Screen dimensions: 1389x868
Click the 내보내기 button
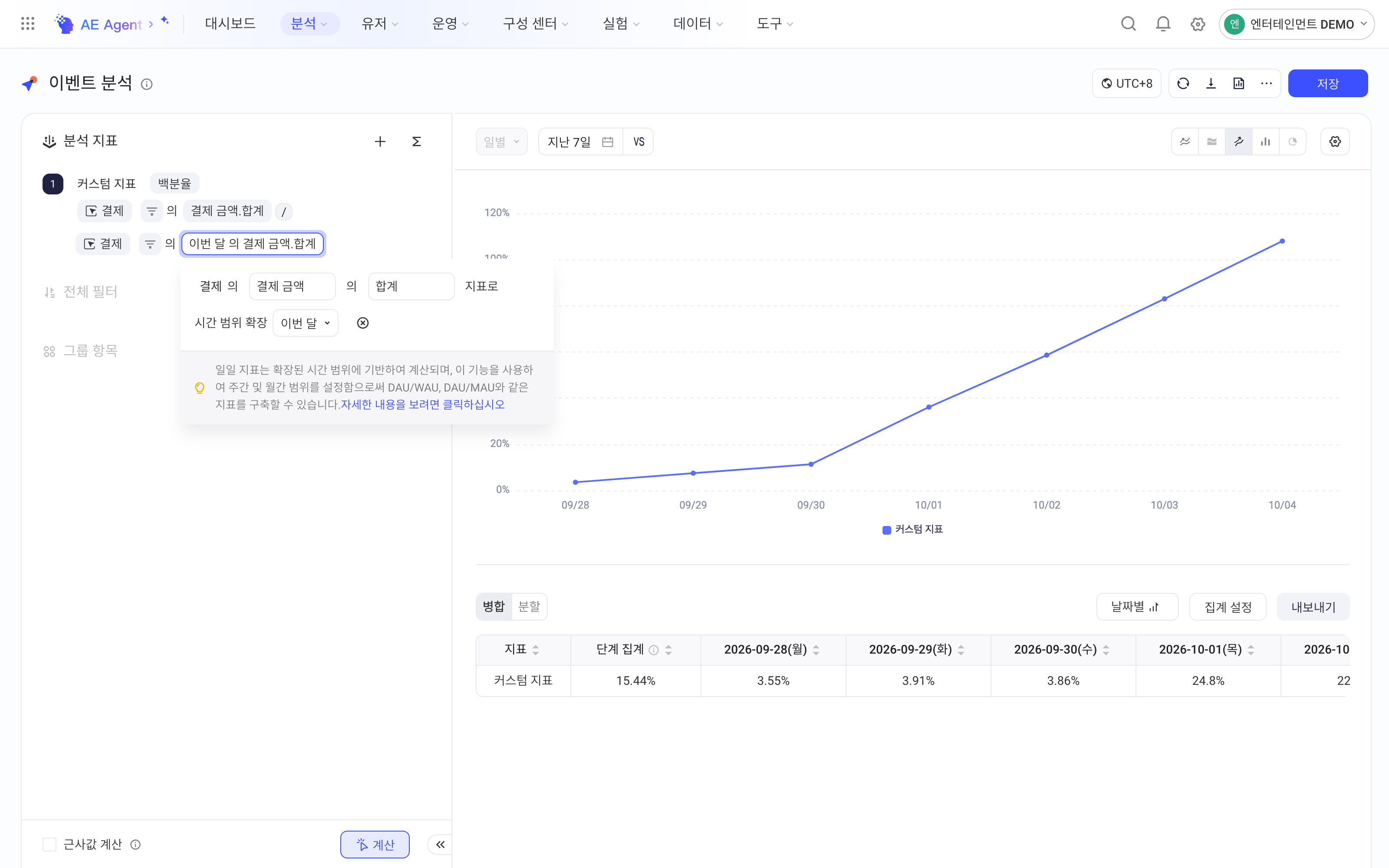(1313, 607)
